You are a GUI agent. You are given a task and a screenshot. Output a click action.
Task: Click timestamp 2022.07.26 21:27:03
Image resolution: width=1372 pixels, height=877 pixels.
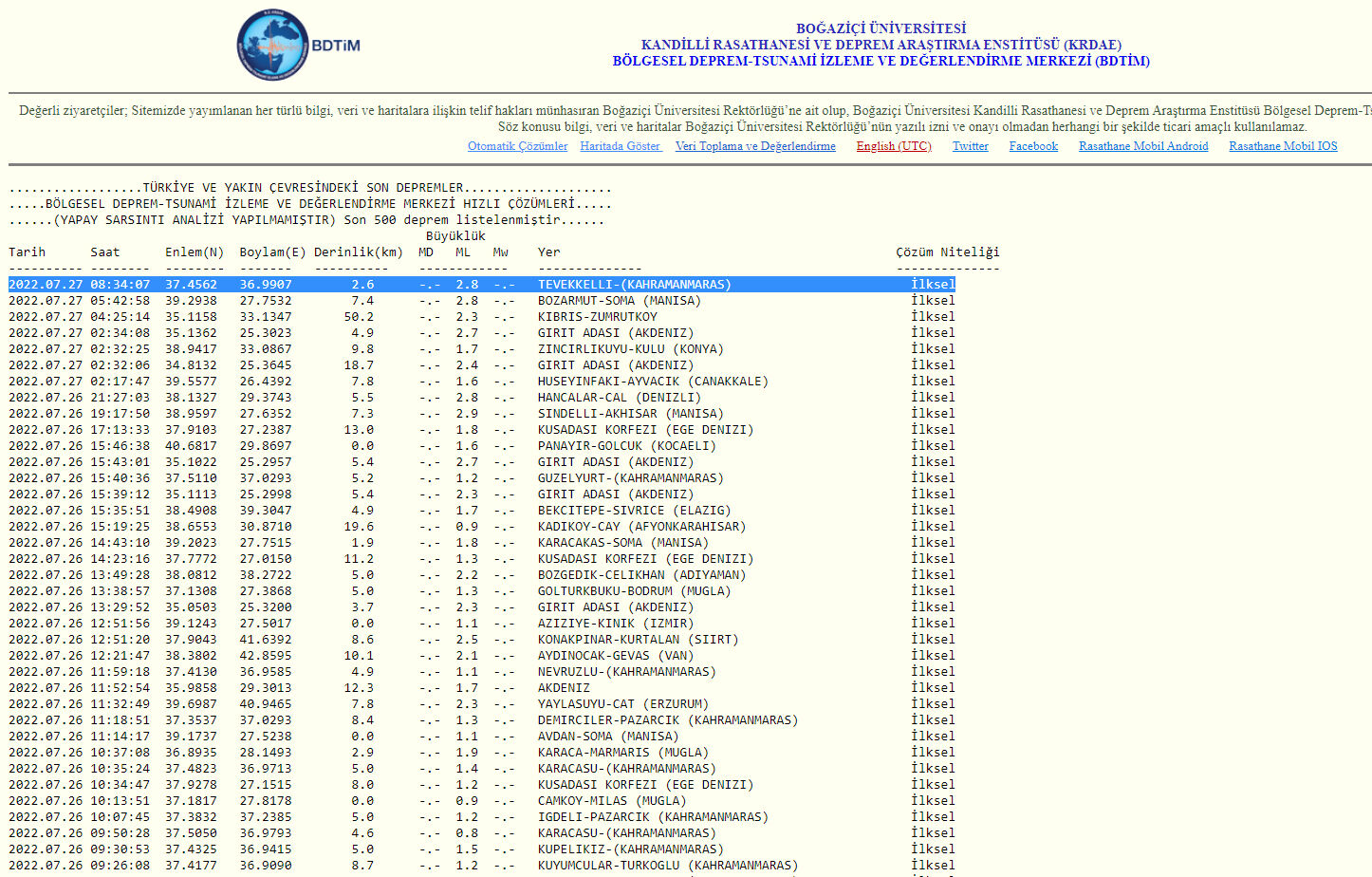[x=80, y=398]
